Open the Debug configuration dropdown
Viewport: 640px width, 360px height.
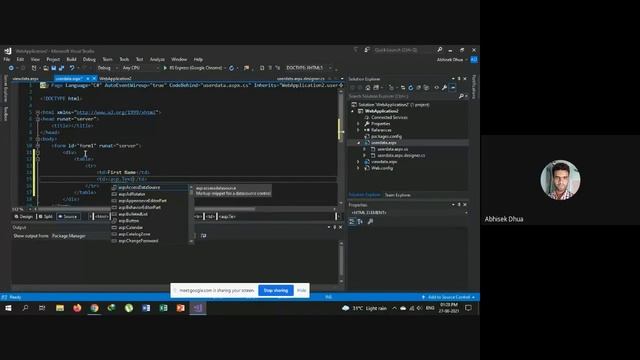pos(107,68)
